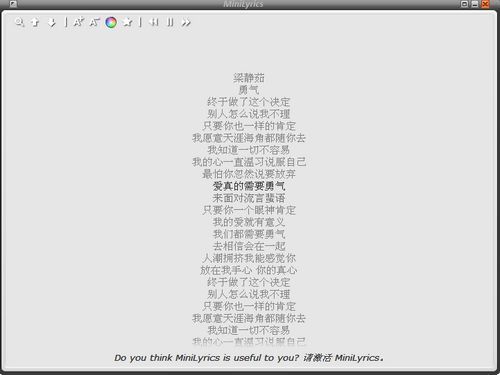500x375 pixels.
Task: Decrease lyrics font size with A- icon
Action: (x=95, y=22)
